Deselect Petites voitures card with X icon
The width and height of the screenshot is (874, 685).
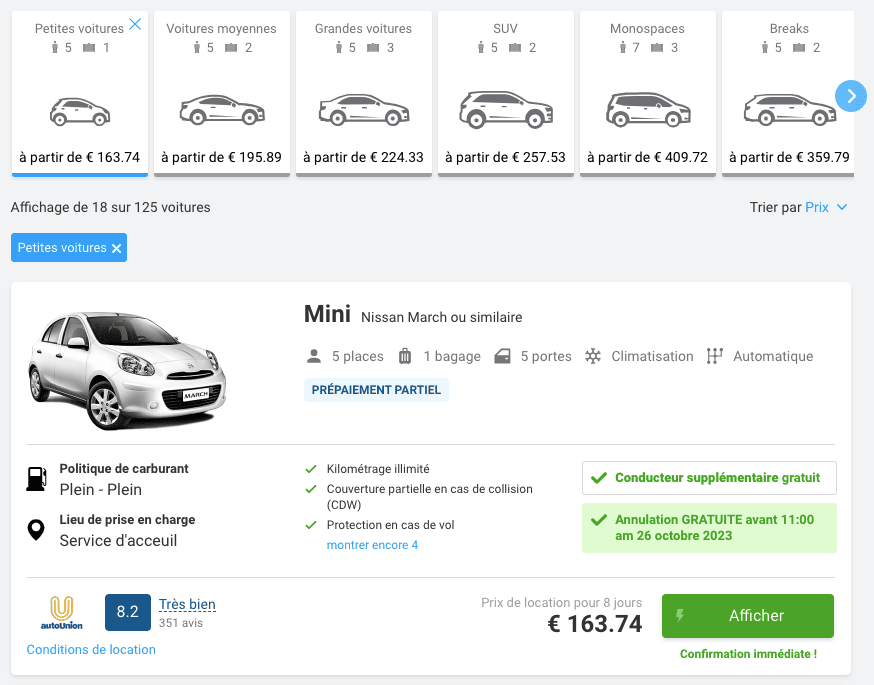click(135, 24)
